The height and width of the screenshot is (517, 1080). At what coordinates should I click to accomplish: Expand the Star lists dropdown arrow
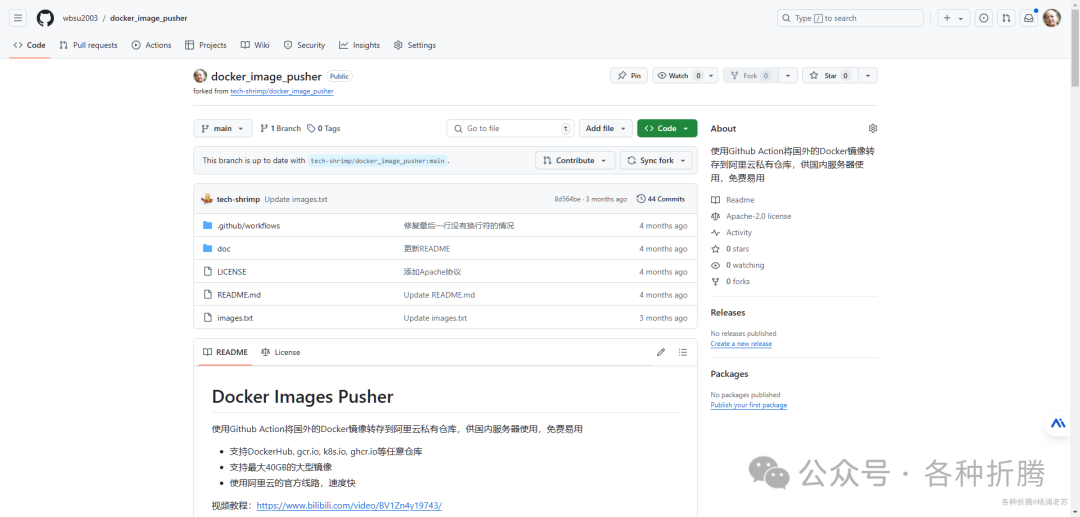point(868,76)
